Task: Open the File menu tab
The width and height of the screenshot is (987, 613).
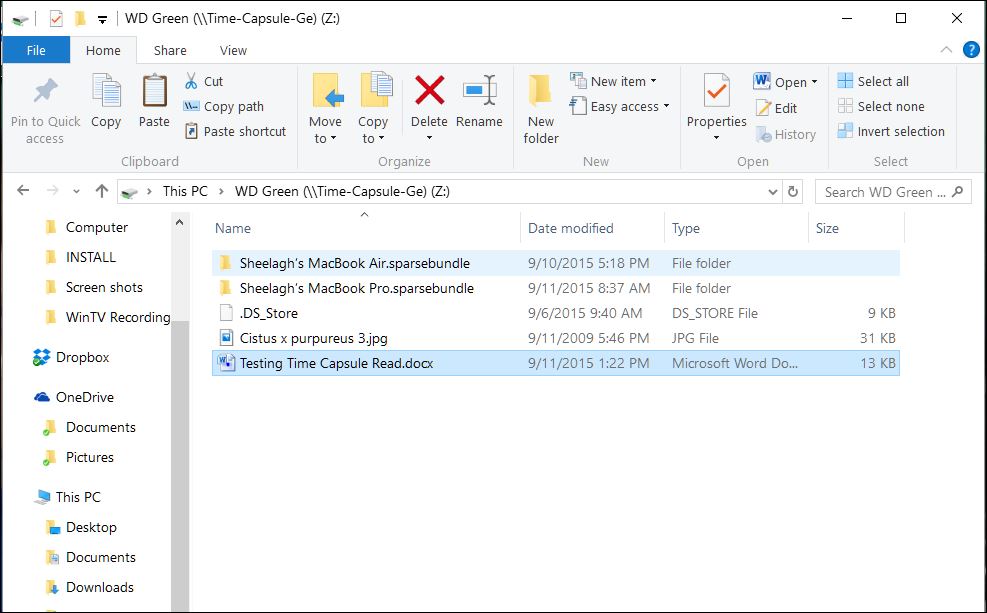Action: pos(36,50)
